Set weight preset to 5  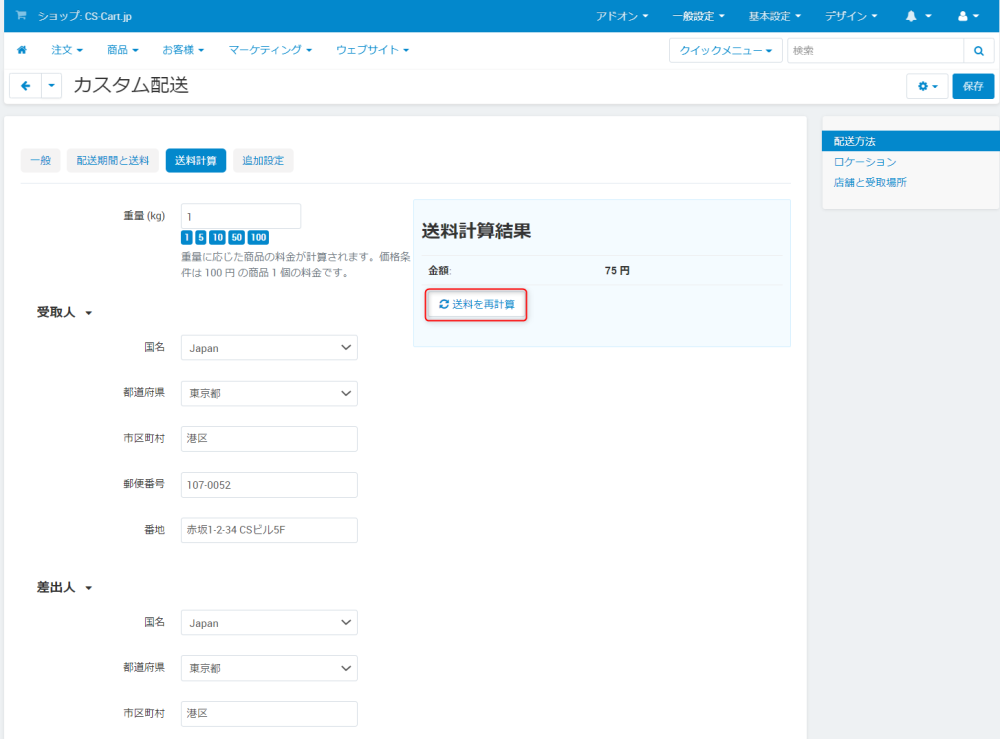tap(201, 237)
